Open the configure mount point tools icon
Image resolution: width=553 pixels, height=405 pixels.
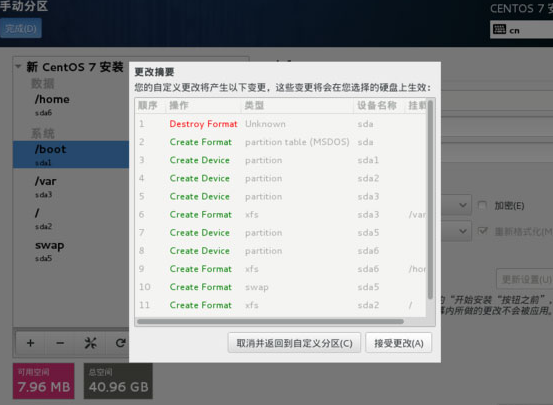(90, 343)
